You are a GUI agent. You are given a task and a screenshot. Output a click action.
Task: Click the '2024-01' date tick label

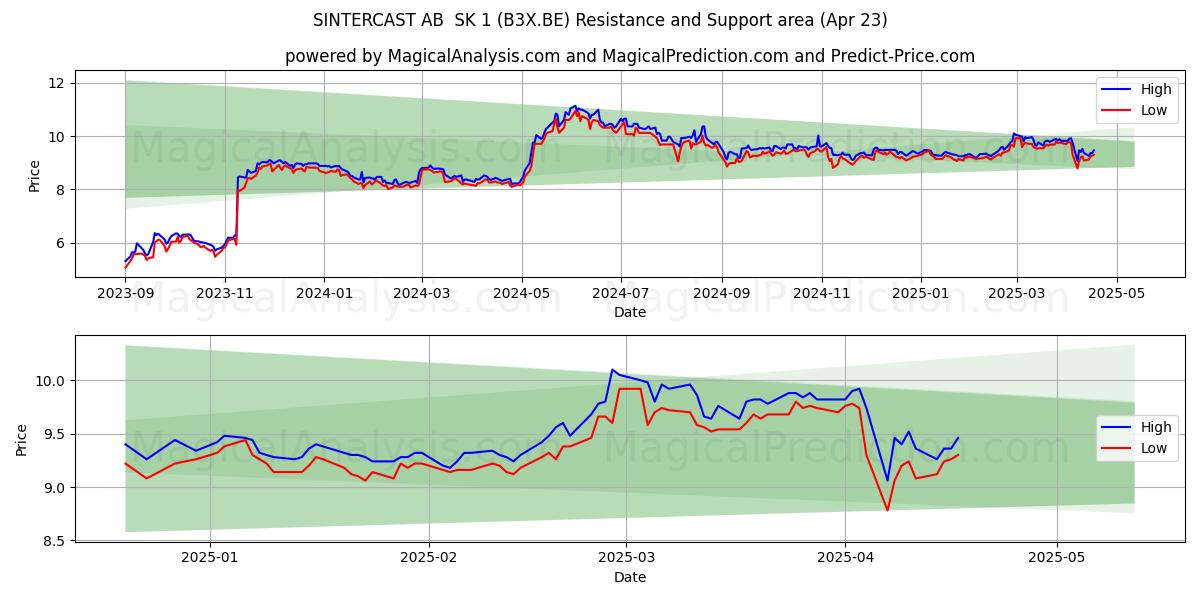point(324,294)
